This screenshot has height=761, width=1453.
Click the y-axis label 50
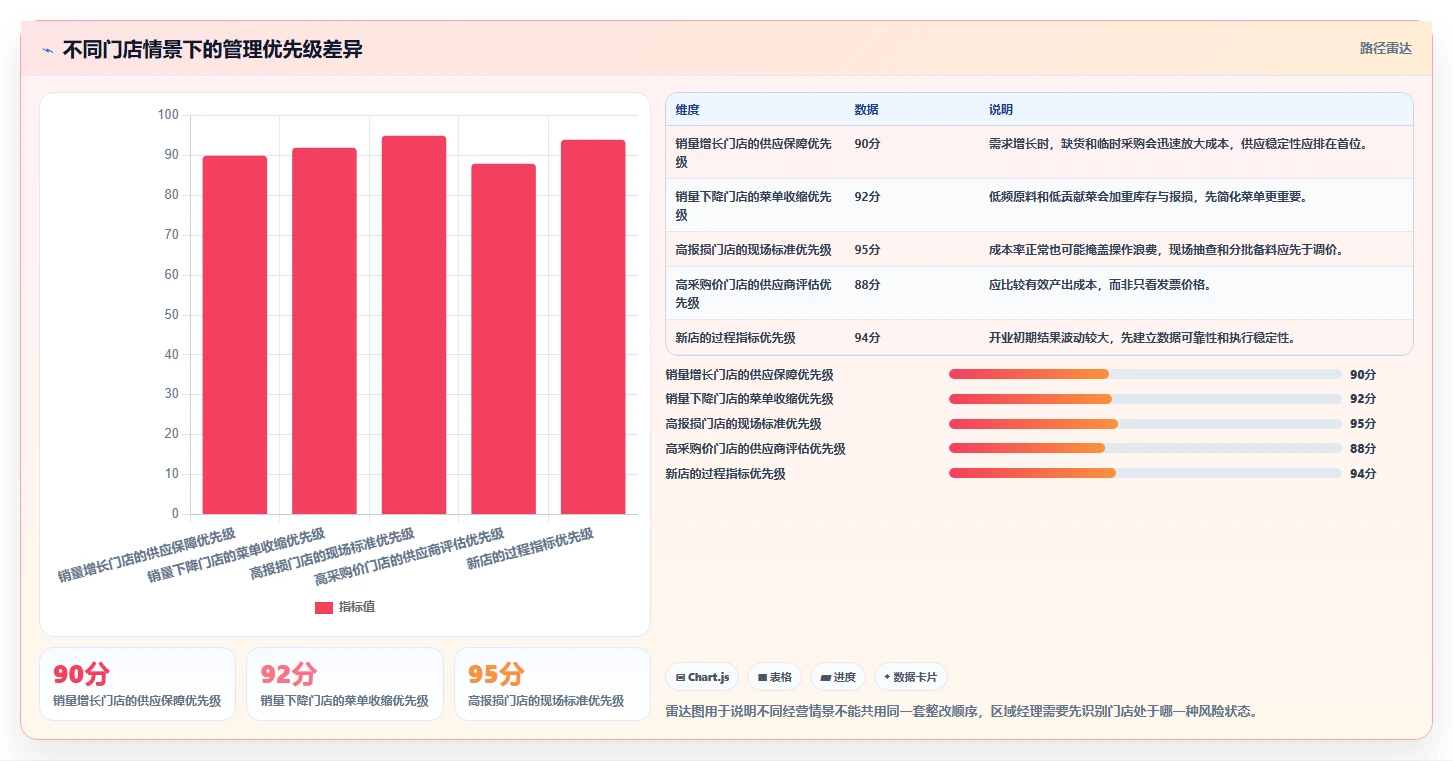point(172,315)
